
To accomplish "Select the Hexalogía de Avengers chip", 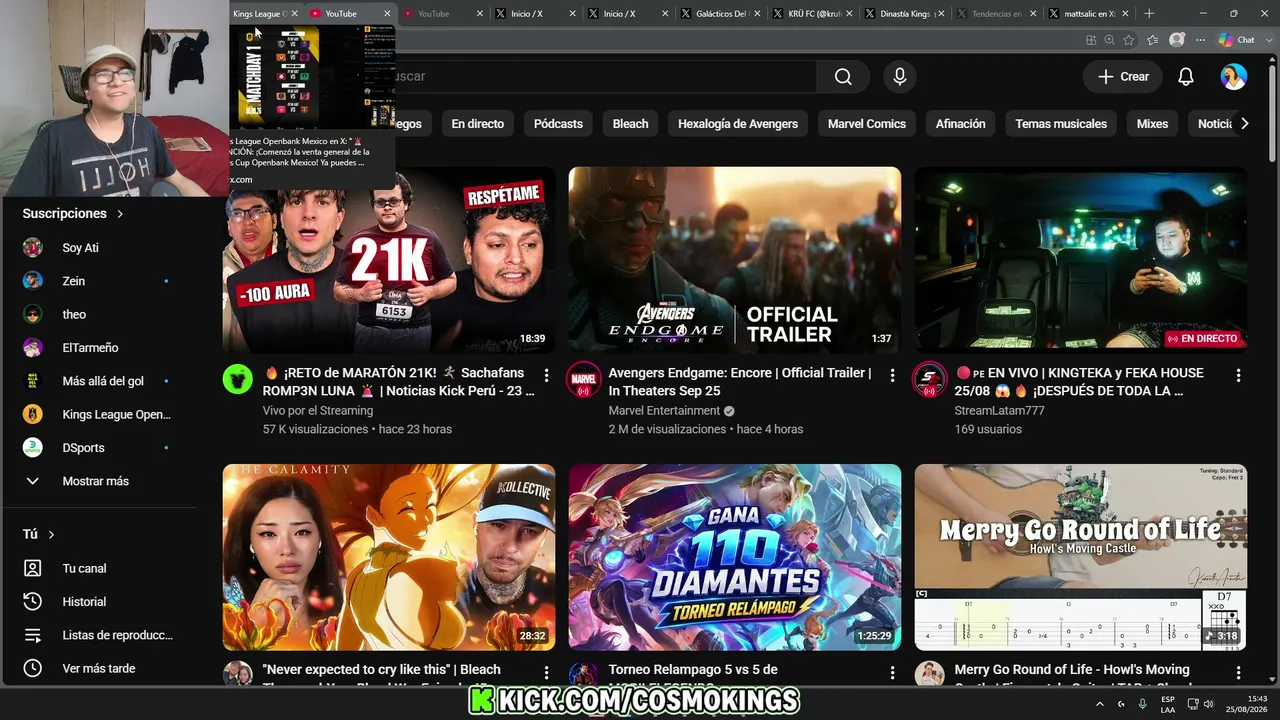I will pos(738,124).
